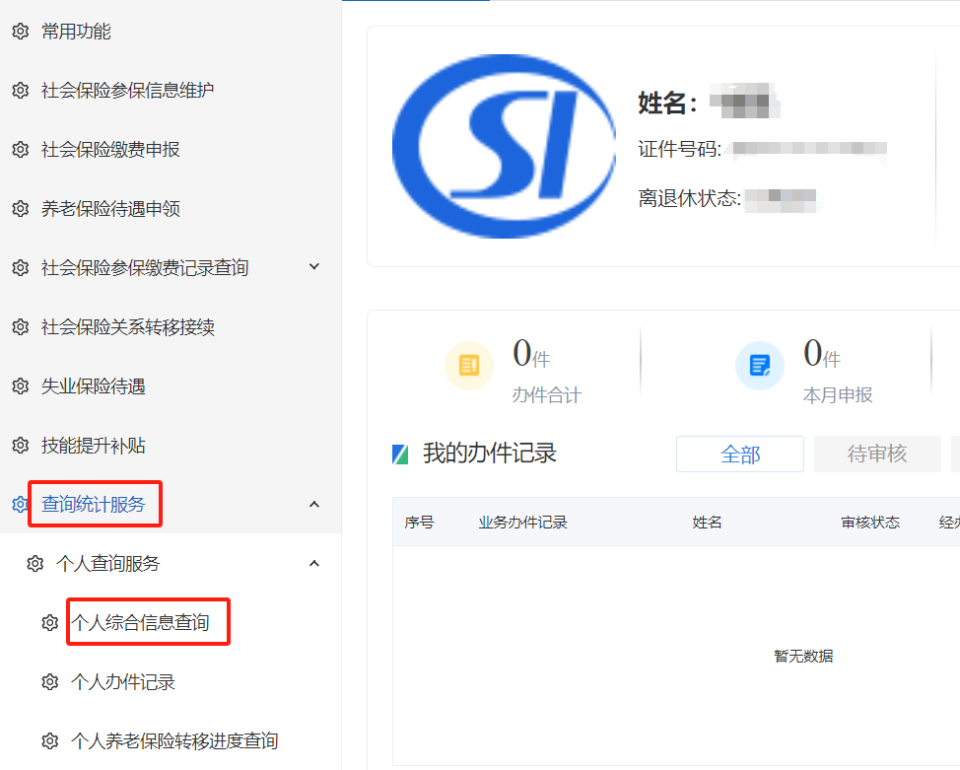Click the yellow 办件合计 document icon
960x770 pixels.
point(469,364)
